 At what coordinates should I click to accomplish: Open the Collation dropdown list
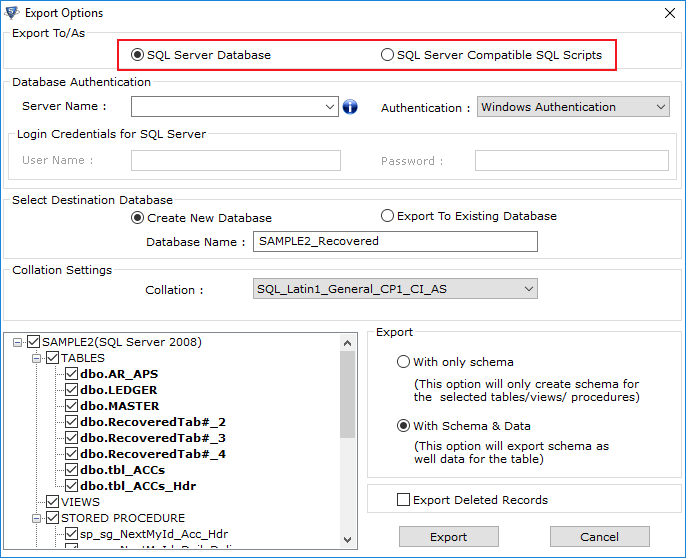(x=528, y=289)
